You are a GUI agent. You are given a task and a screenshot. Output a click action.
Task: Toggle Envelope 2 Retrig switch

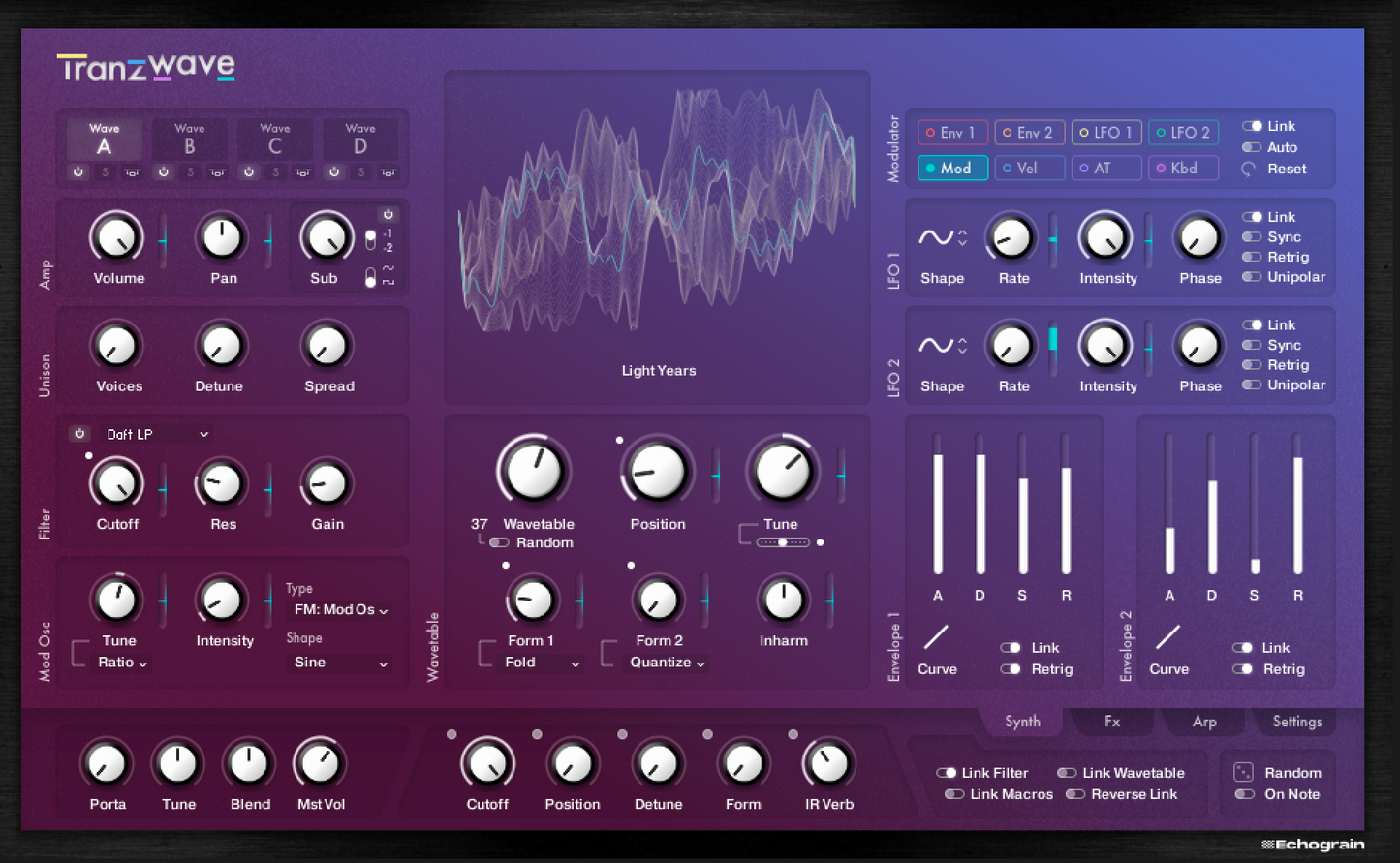[x=1242, y=669]
